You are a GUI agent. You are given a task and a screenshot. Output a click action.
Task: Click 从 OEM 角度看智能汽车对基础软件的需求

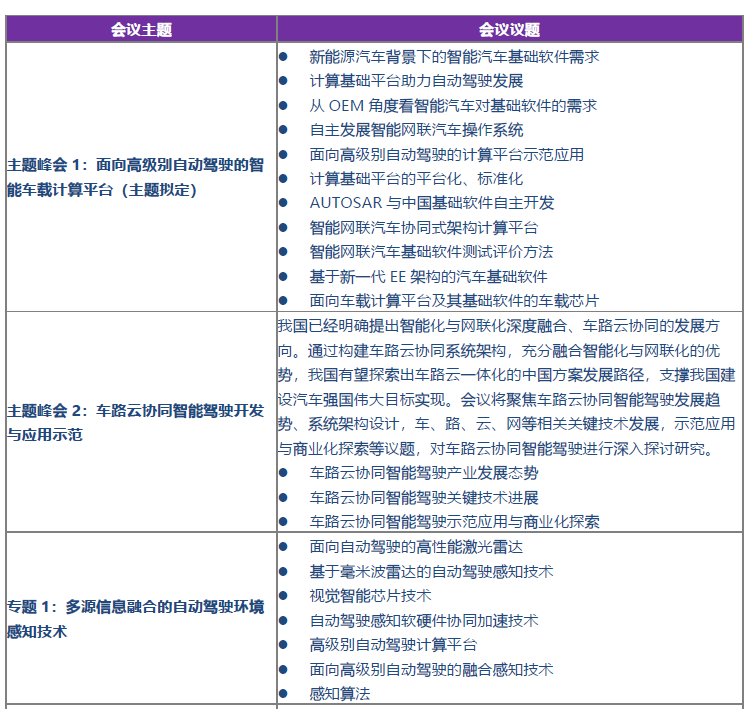453,105
